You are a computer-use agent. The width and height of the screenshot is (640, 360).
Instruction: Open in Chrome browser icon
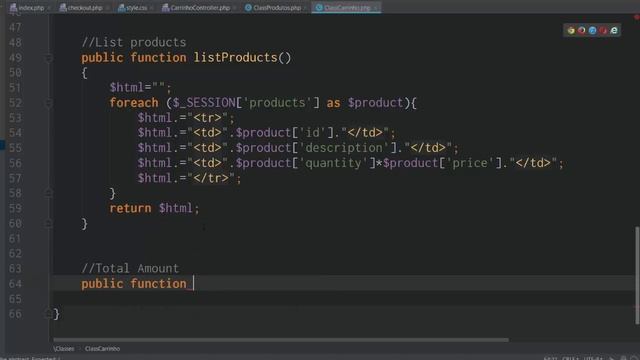pos(571,30)
